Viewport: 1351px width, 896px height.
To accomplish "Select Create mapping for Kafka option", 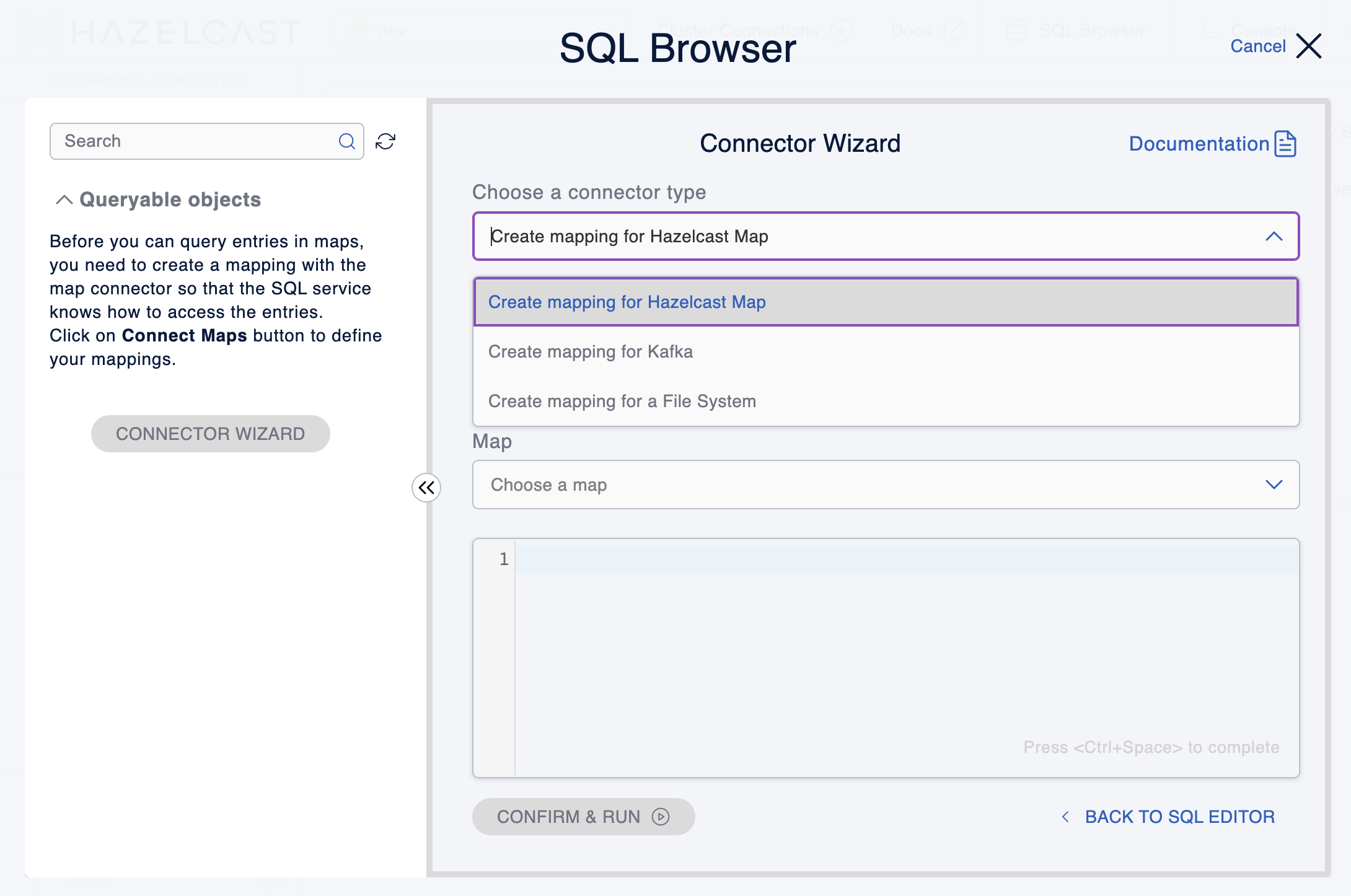I will pos(591,351).
